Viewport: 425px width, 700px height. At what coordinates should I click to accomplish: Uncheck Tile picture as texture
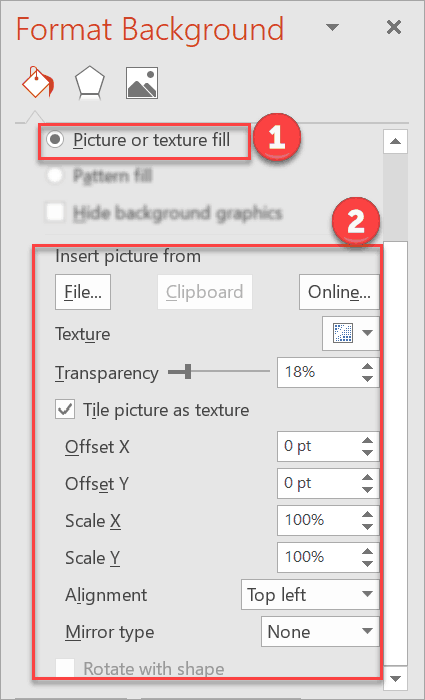tap(66, 410)
